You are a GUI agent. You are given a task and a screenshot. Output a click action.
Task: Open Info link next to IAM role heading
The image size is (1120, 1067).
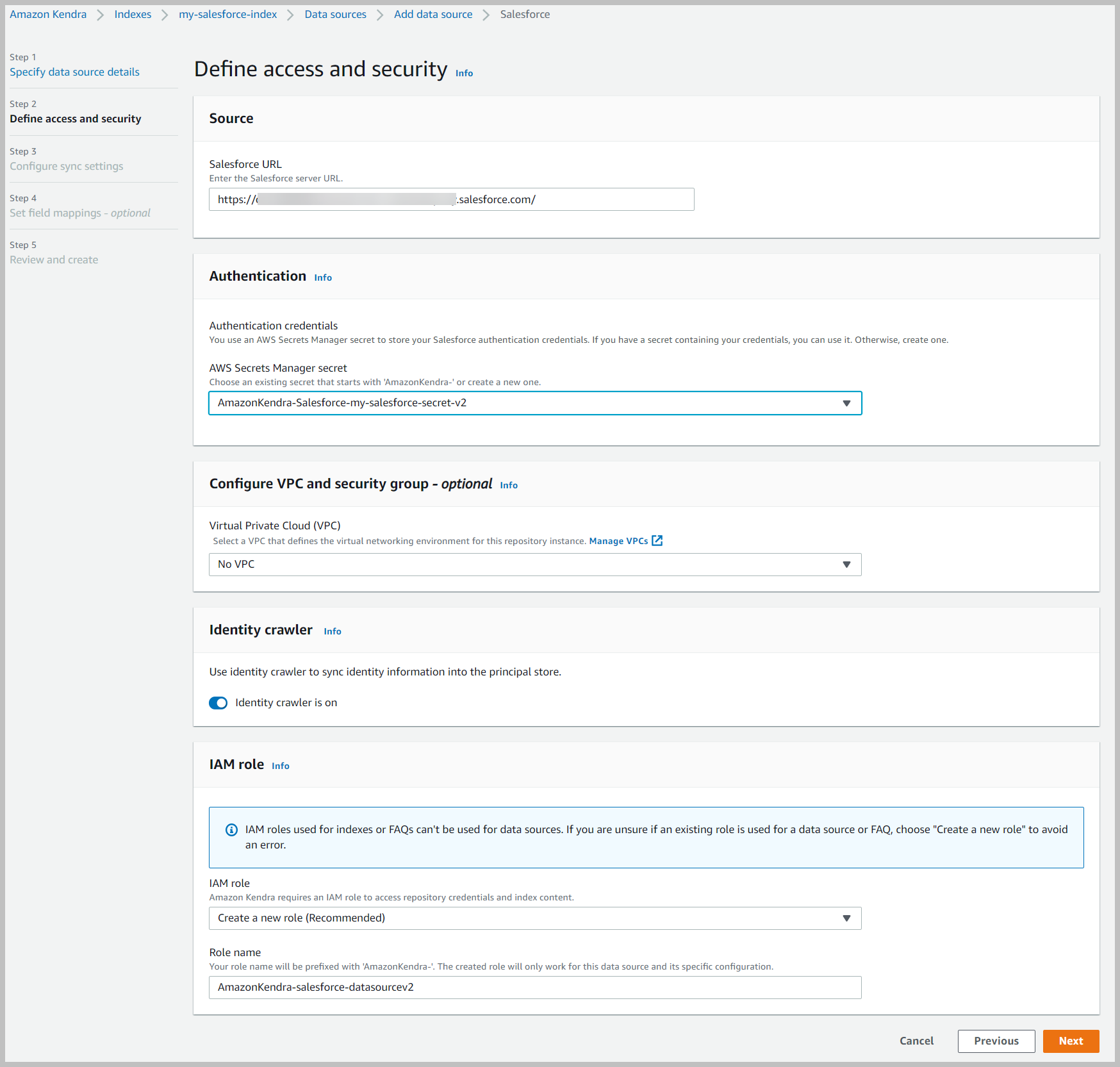tap(281, 766)
